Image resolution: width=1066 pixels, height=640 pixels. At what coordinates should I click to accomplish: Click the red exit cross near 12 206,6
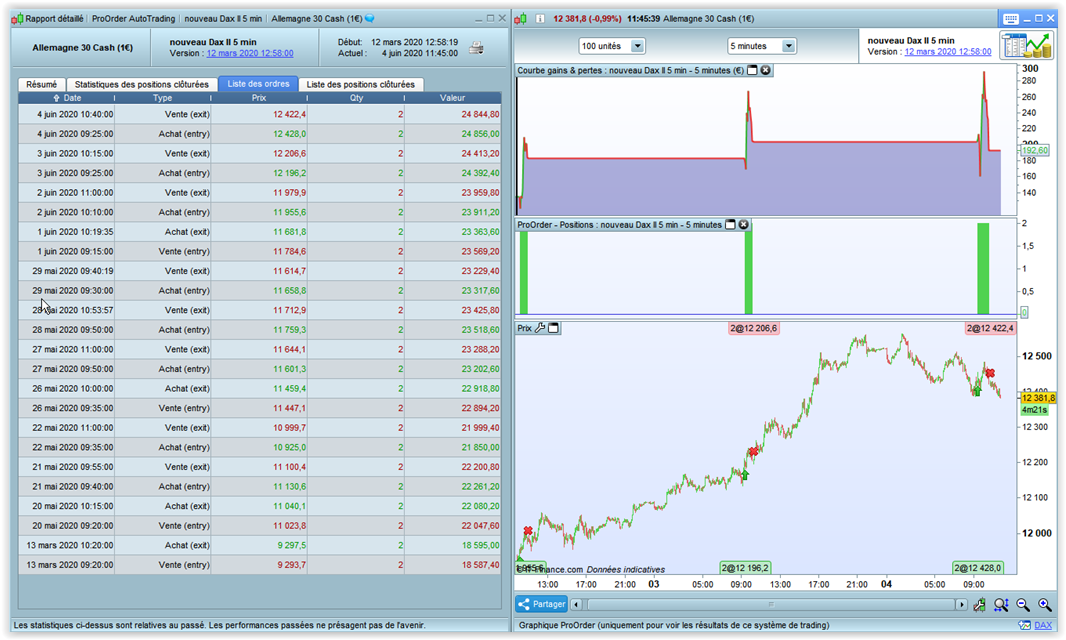tap(753, 452)
